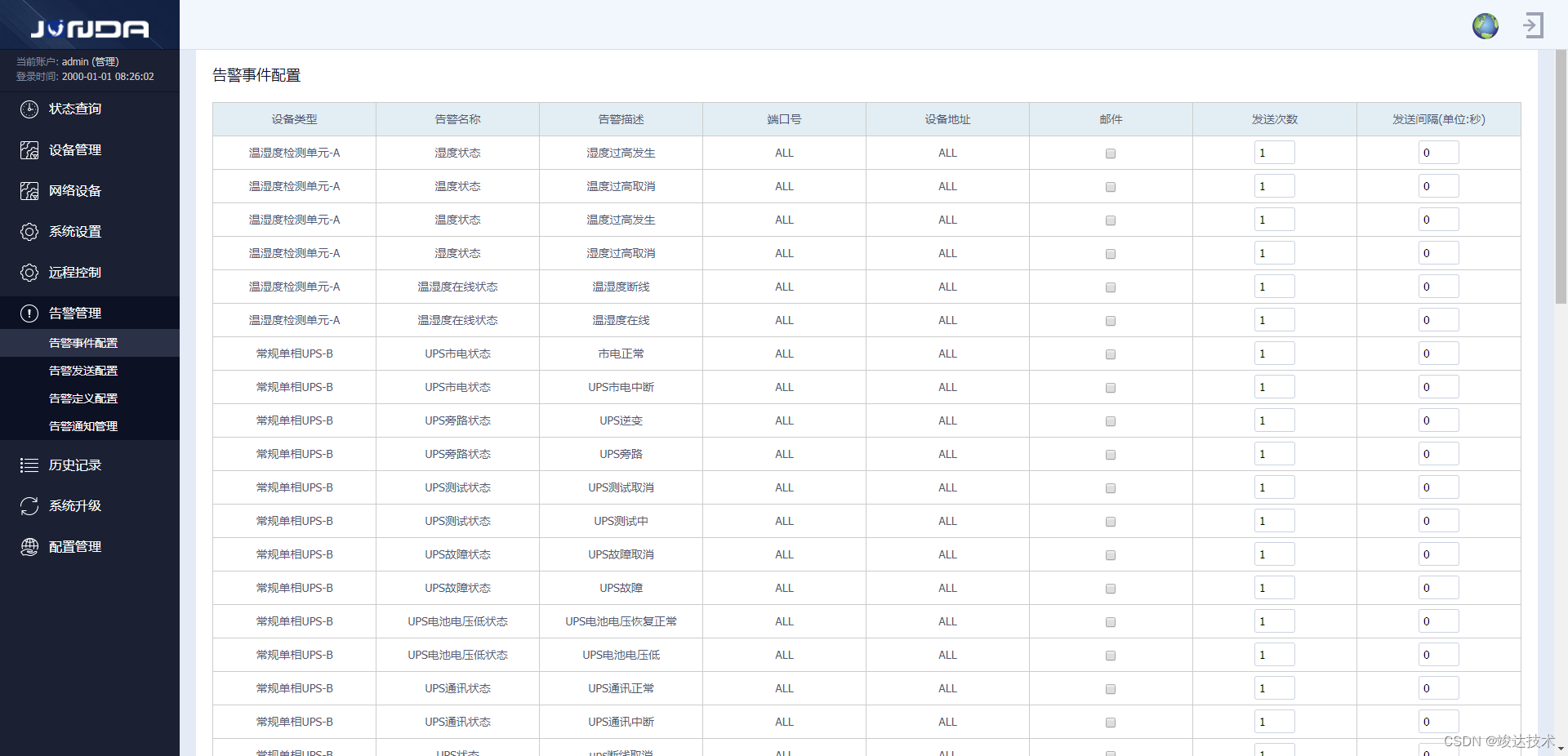
Task: Select the send count input for UPS故障取消
Action: [x=1275, y=554]
